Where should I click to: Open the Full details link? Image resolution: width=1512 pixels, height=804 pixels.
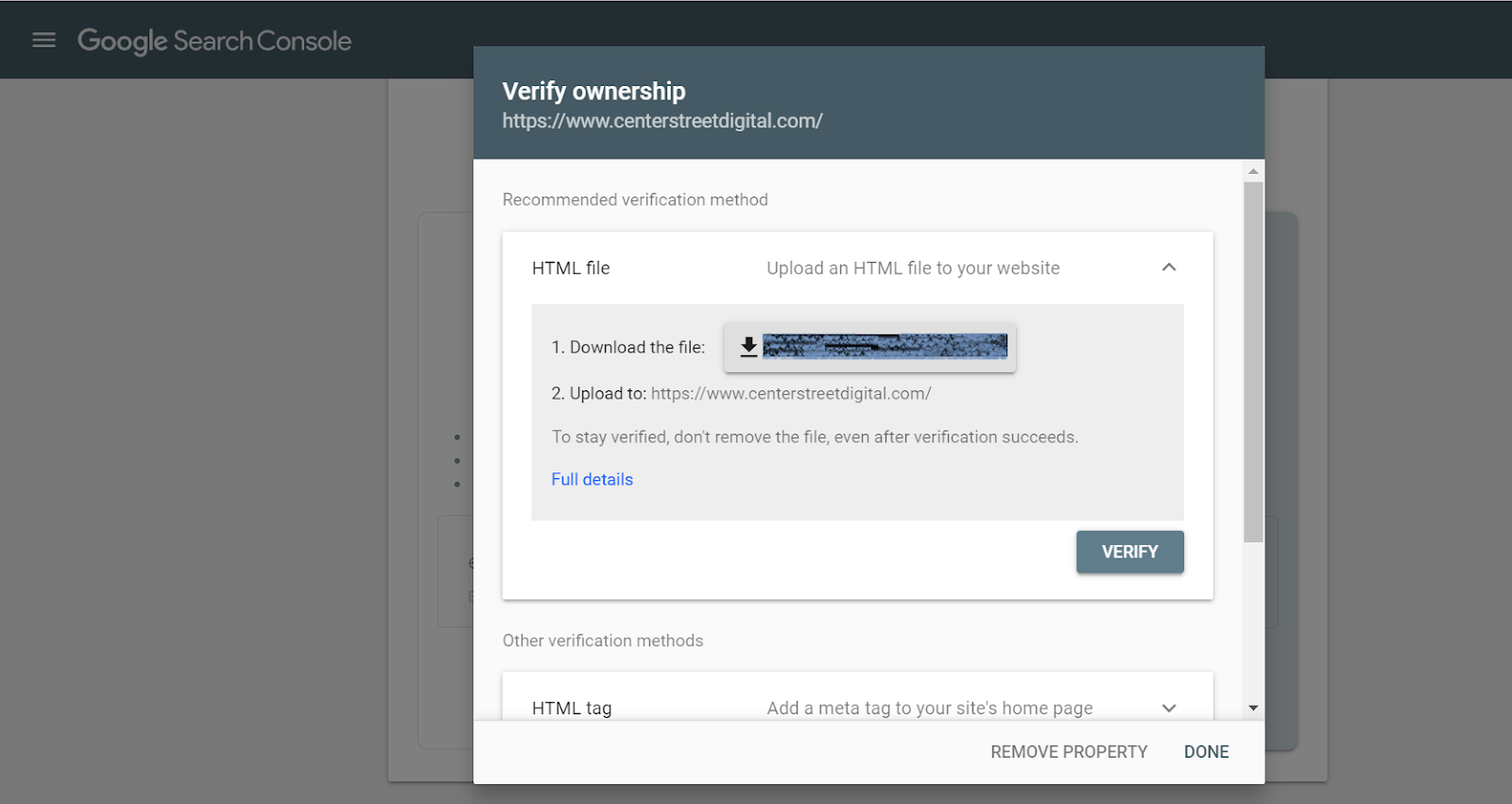pos(592,479)
